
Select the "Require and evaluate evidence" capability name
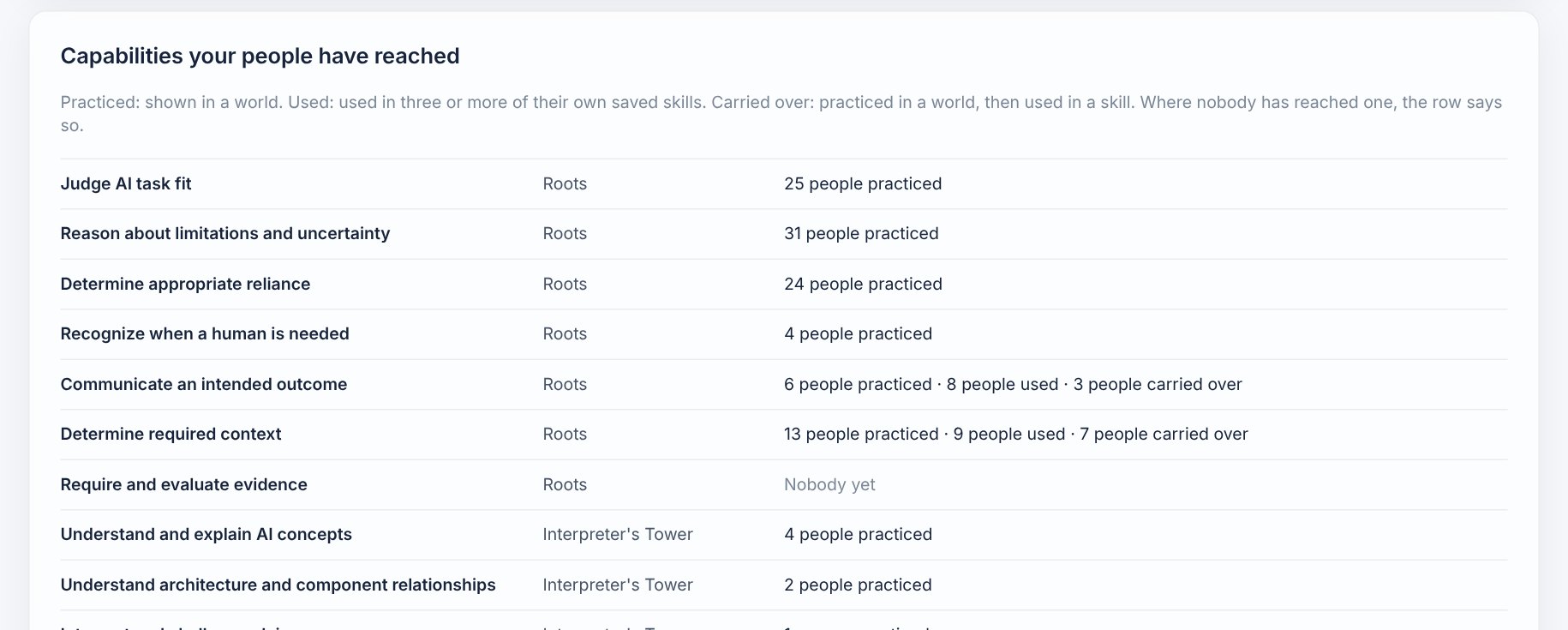tap(183, 484)
